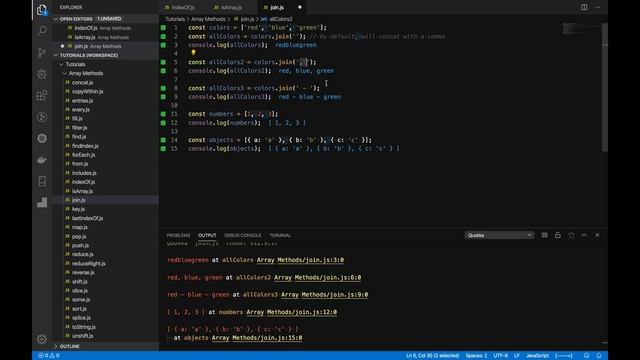Click the UTF-8 encoding status item
This screenshot has height=360, width=640.
point(500,356)
